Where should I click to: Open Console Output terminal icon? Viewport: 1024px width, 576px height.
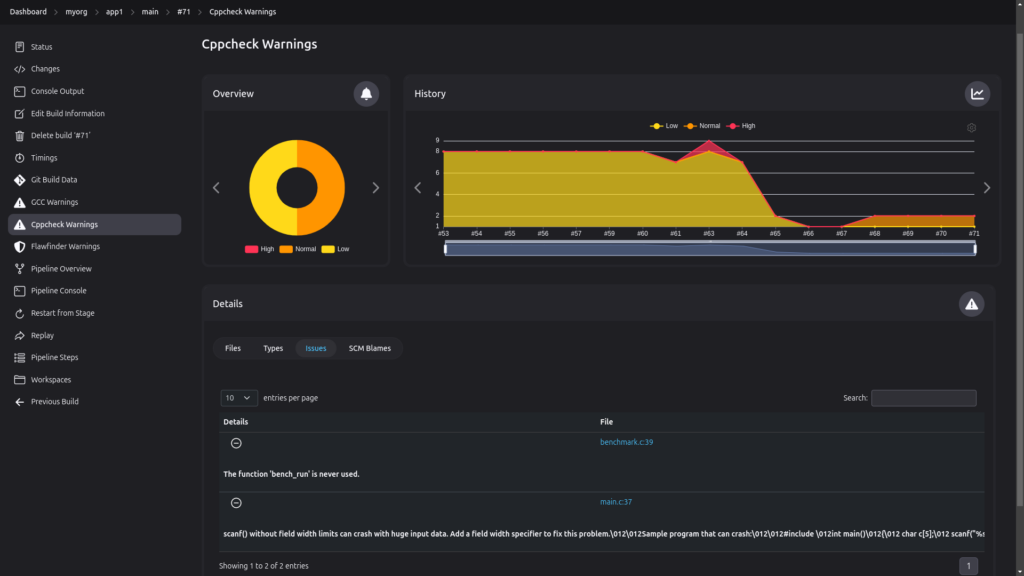point(20,91)
